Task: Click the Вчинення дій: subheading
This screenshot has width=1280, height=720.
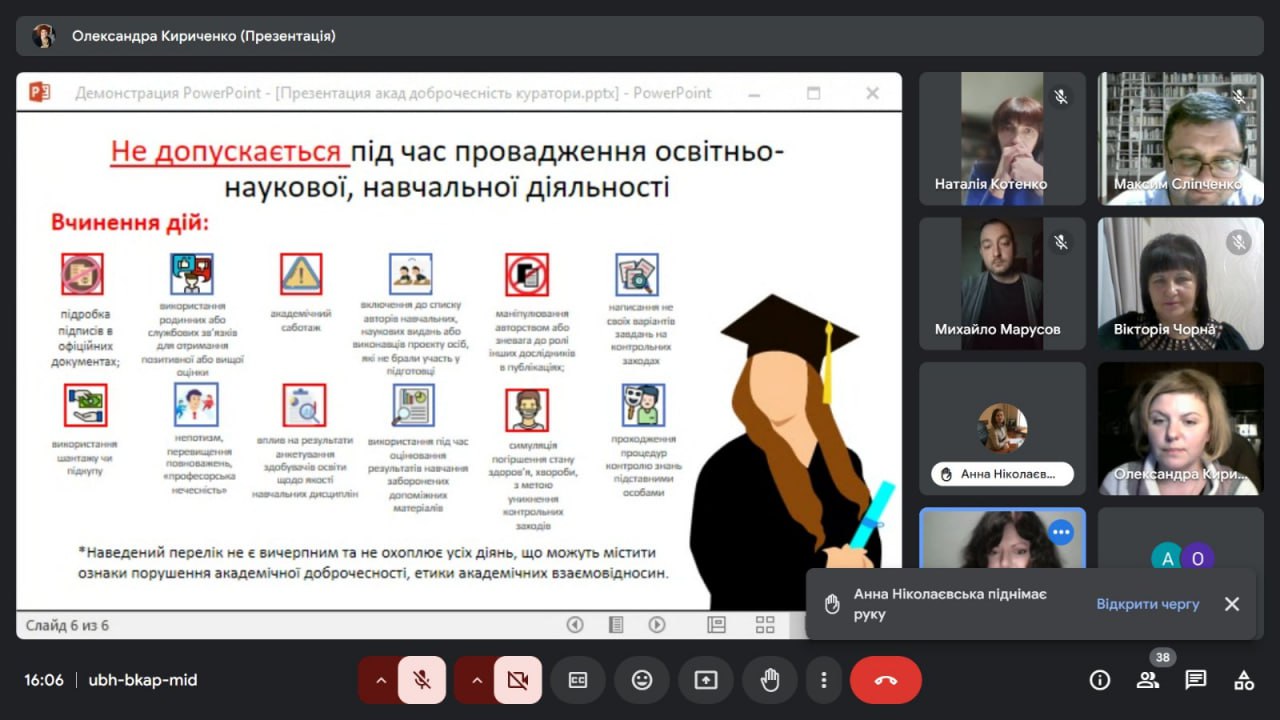Action: 130,222
